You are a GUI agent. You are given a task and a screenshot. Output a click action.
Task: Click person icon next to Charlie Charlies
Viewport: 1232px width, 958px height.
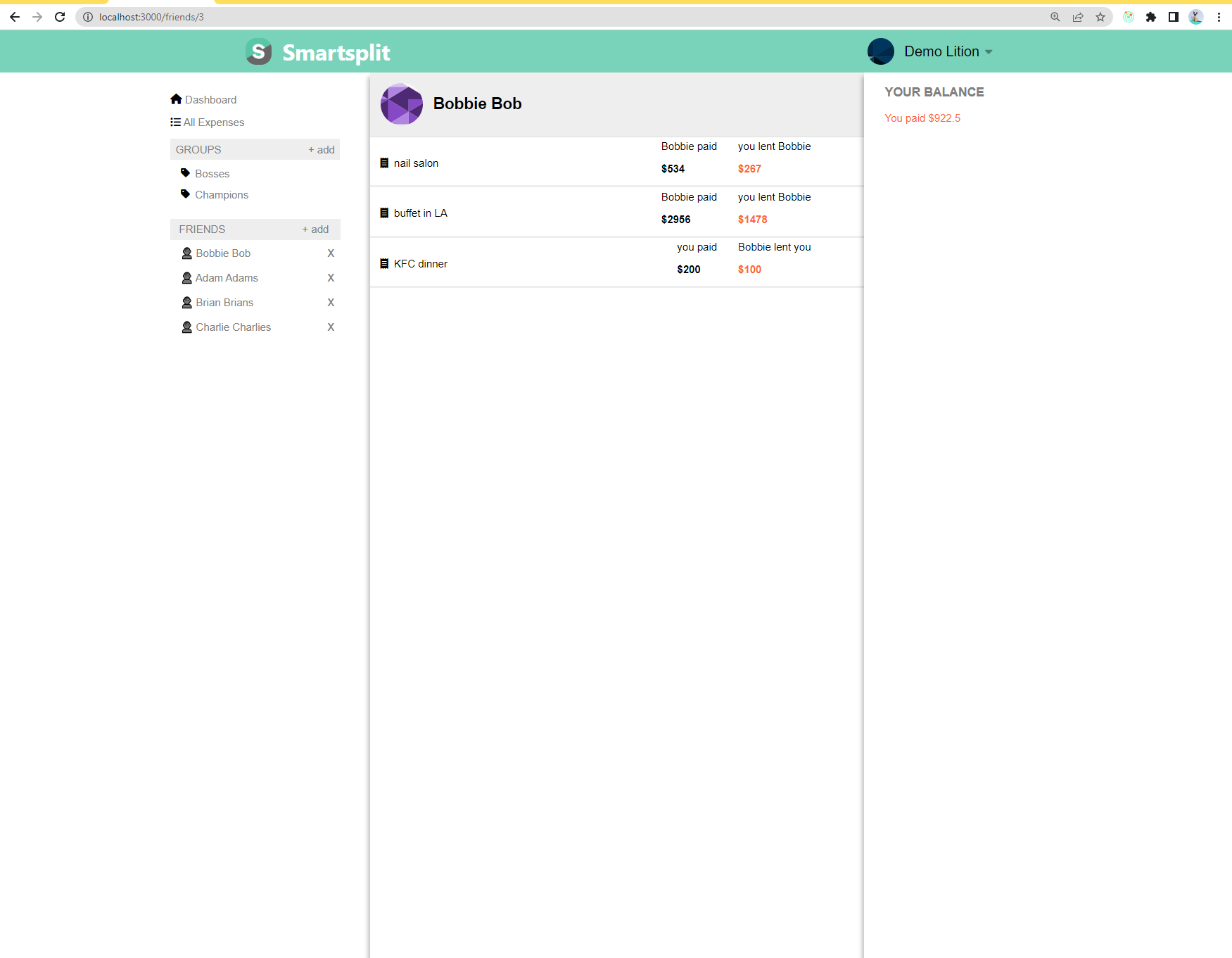[186, 327]
